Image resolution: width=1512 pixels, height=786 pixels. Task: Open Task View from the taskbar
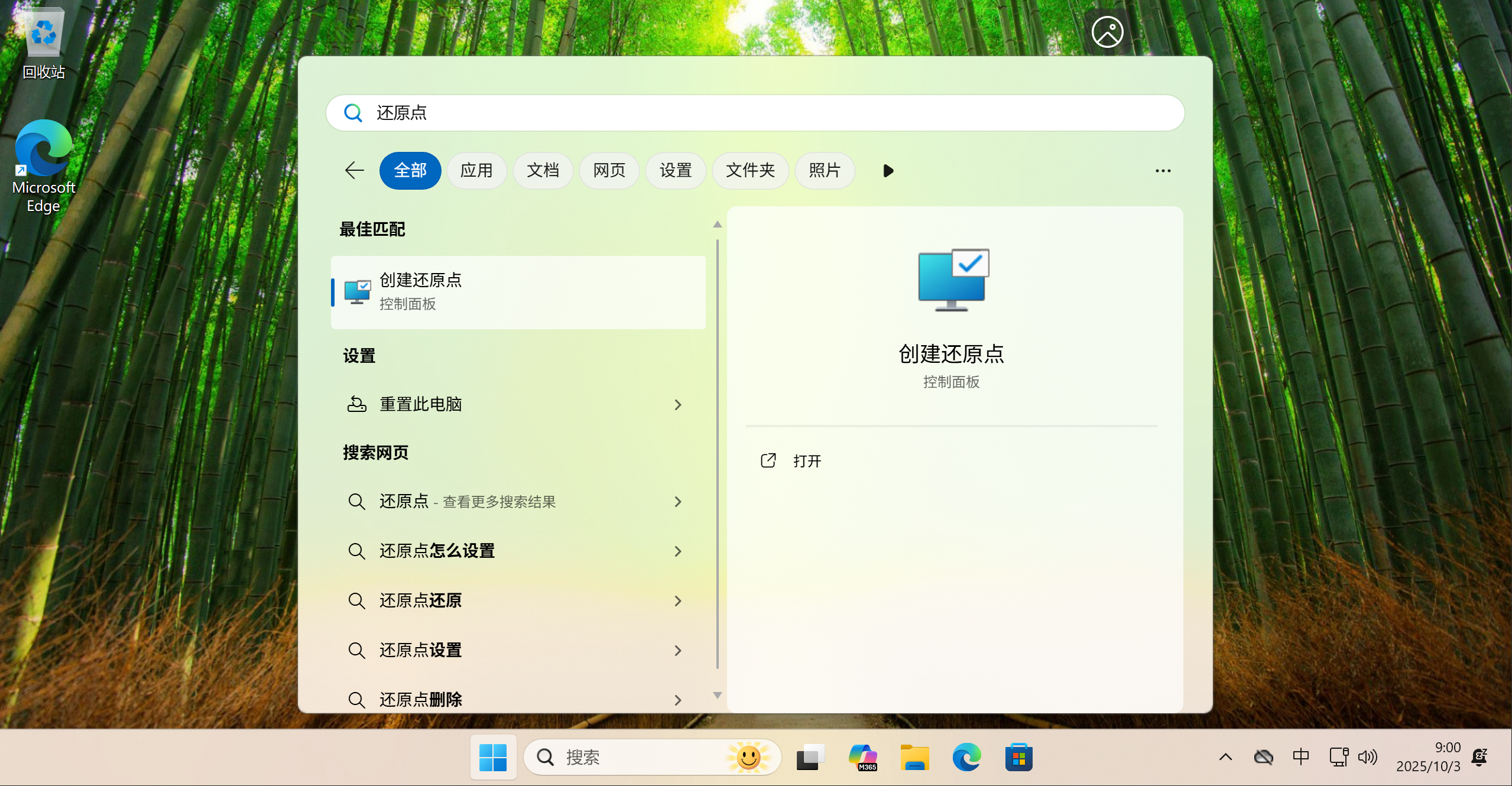pyautogui.click(x=810, y=757)
